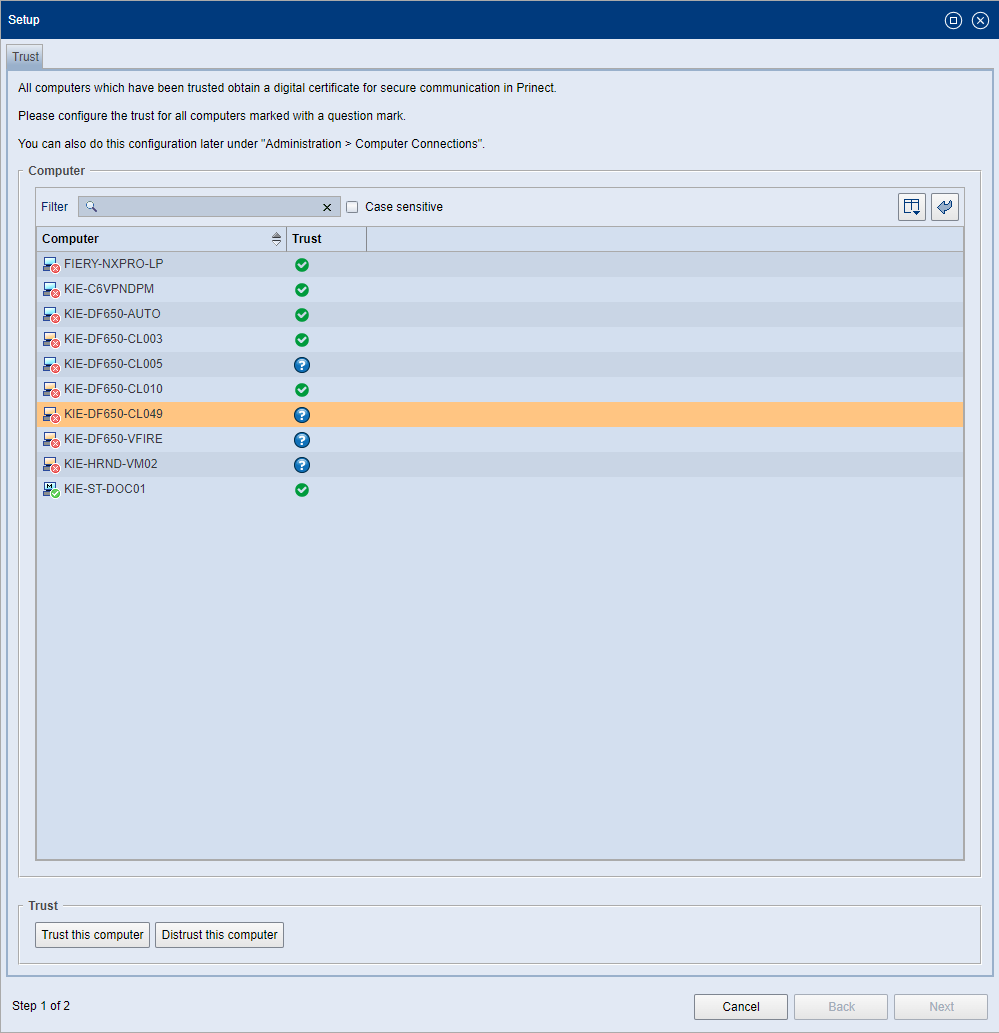Clear the filter using the X in the search box
Screen dimensions: 999x1033
tap(327, 206)
